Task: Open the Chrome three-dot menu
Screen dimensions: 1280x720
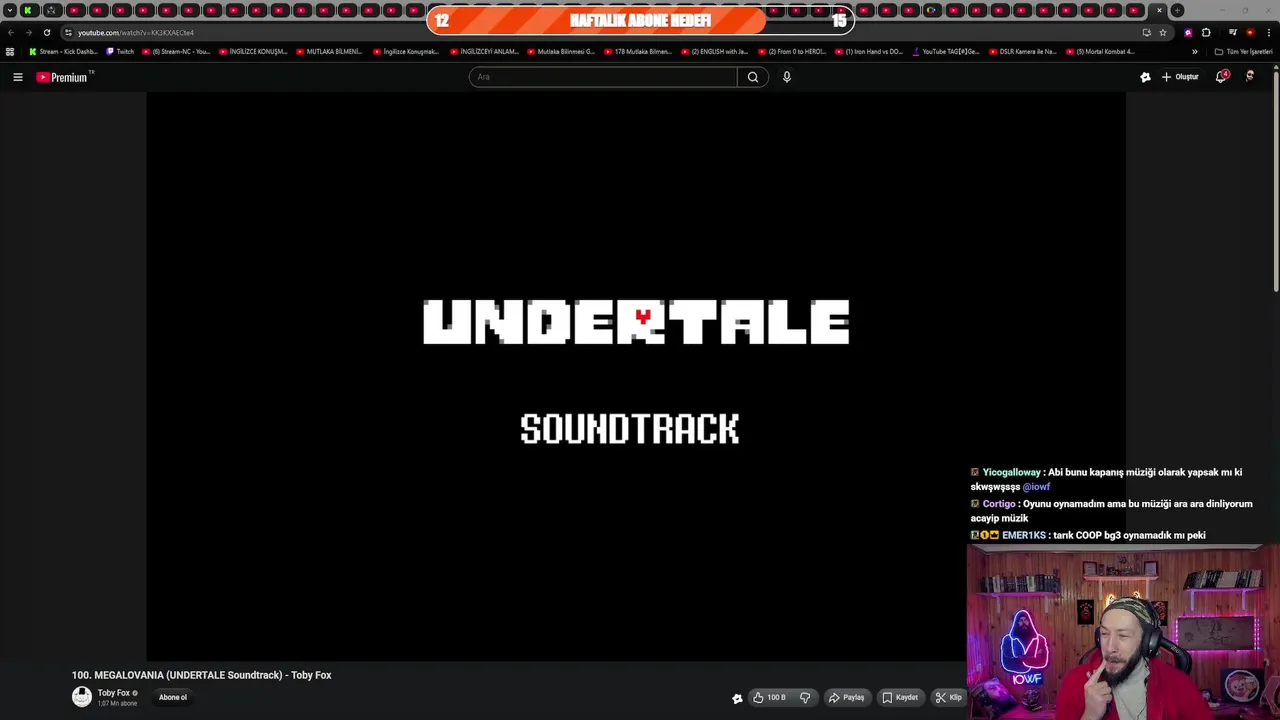Action: tap(1268, 32)
